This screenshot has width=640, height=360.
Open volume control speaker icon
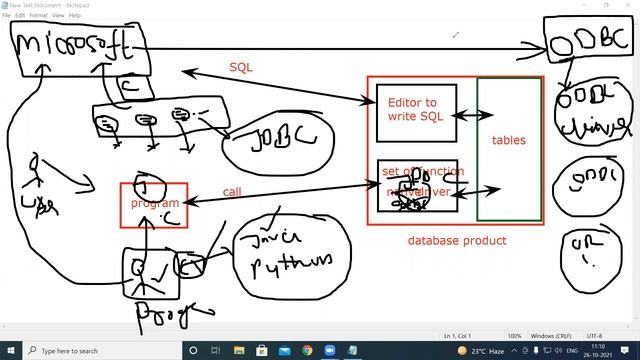pyautogui.click(x=558, y=351)
